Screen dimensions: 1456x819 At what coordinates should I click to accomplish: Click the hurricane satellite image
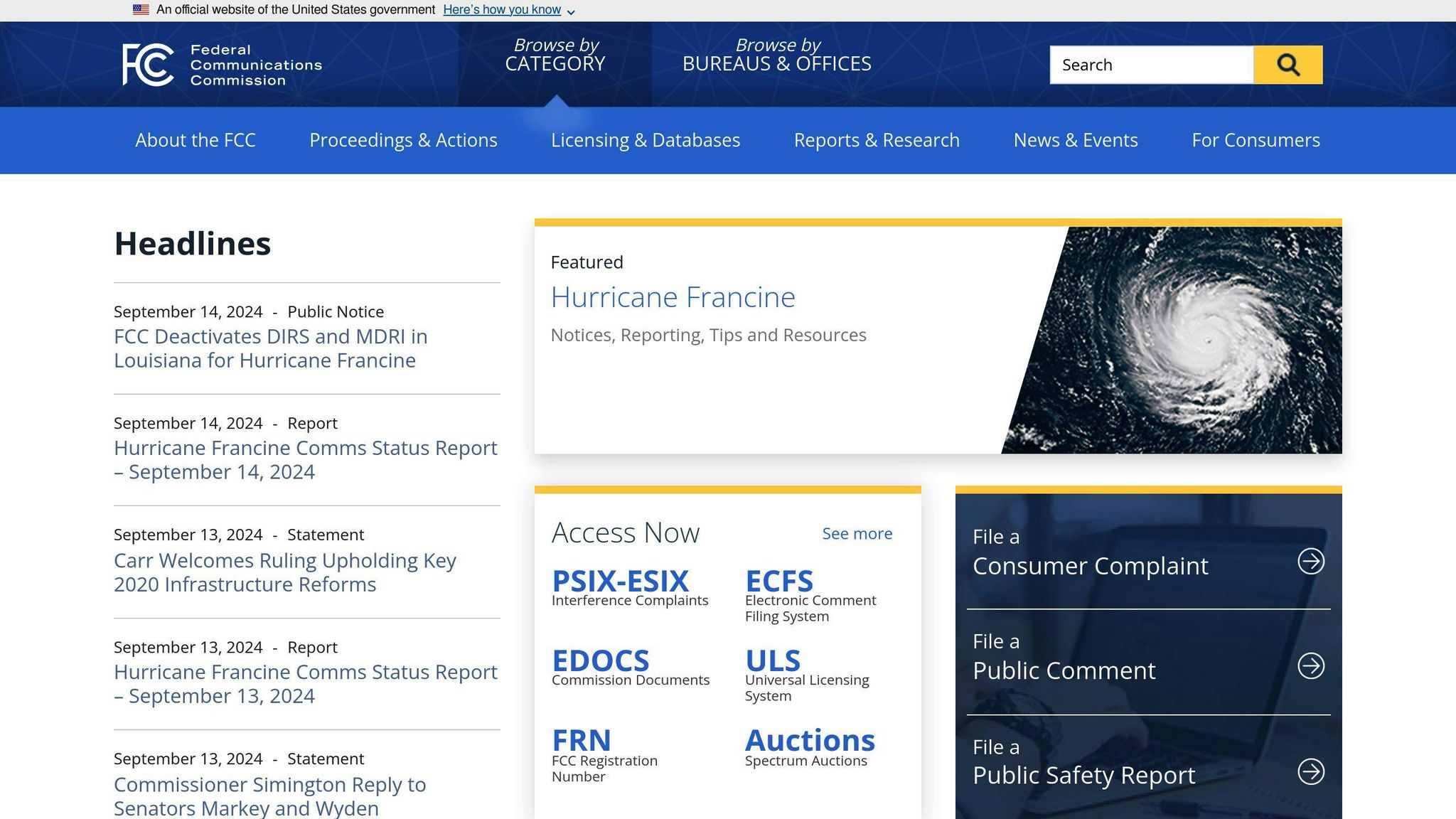pyautogui.click(x=1180, y=340)
